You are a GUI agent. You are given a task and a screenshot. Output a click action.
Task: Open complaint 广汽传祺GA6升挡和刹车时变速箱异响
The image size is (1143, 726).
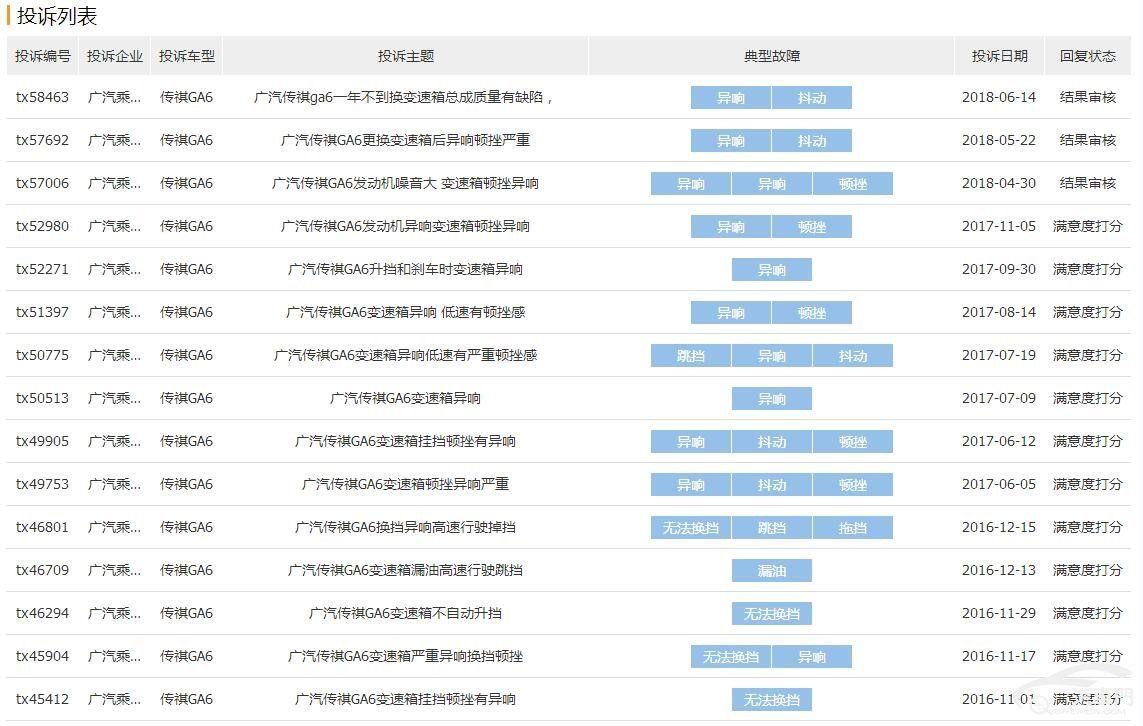pos(405,269)
